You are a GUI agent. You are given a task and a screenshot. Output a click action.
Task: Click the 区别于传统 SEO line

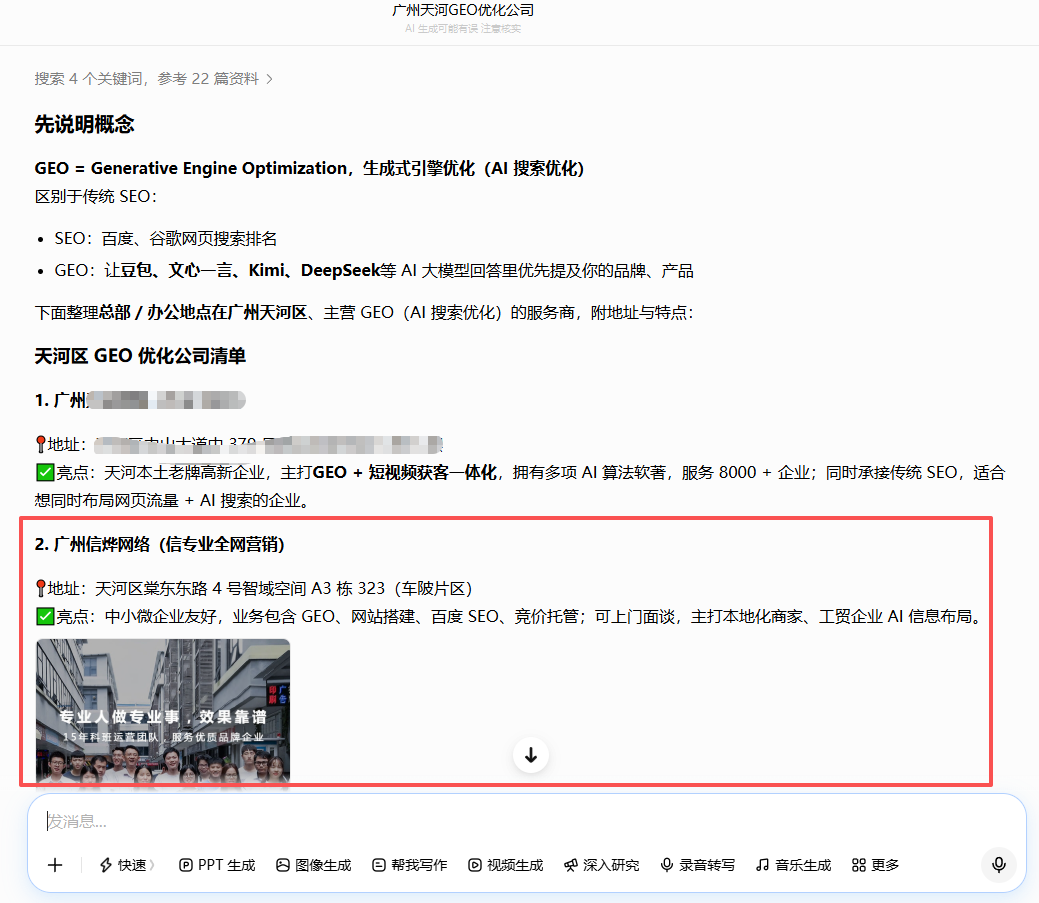coord(95,196)
